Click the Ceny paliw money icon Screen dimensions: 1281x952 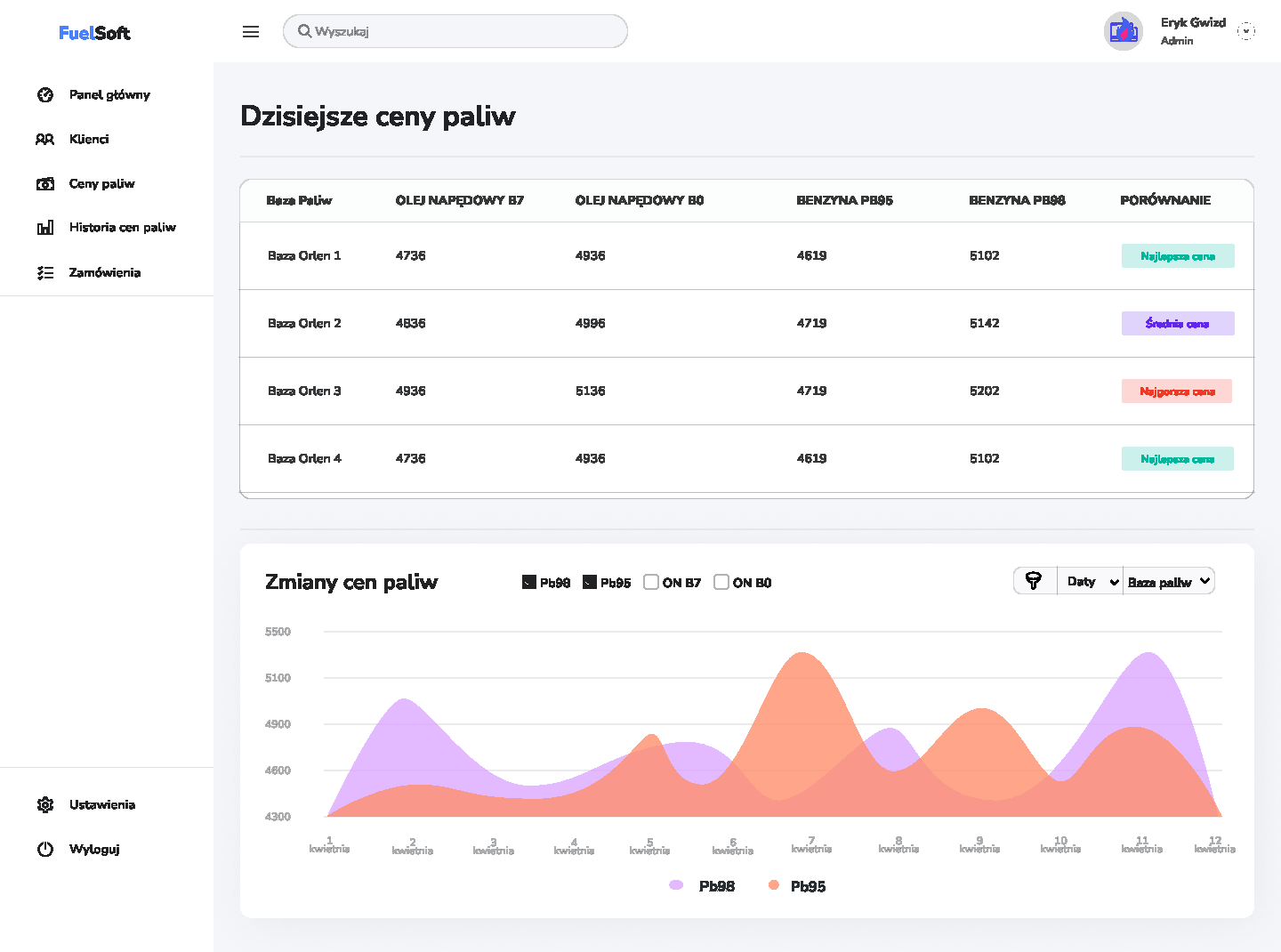45,184
